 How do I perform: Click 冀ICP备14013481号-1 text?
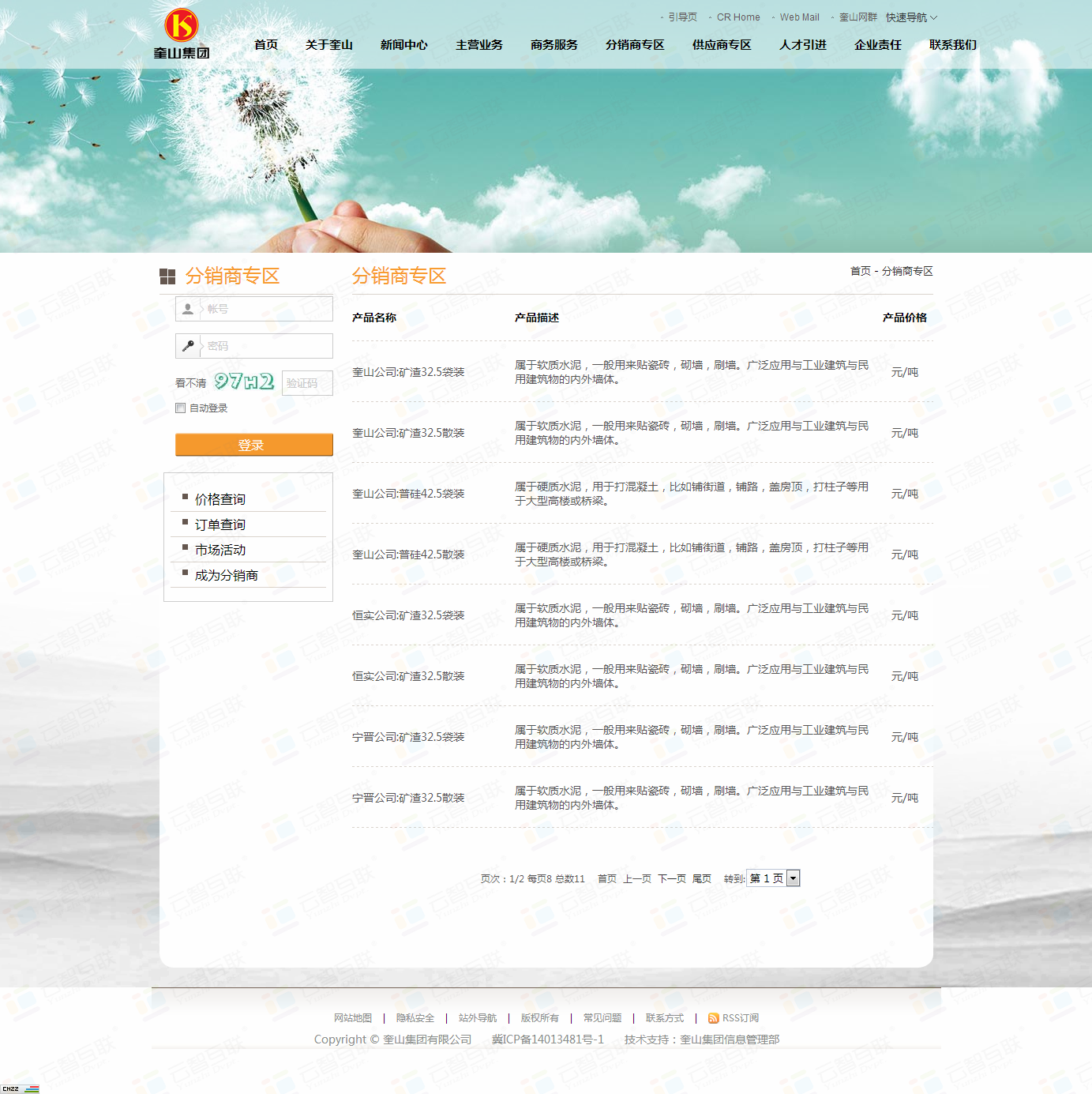(548, 1039)
